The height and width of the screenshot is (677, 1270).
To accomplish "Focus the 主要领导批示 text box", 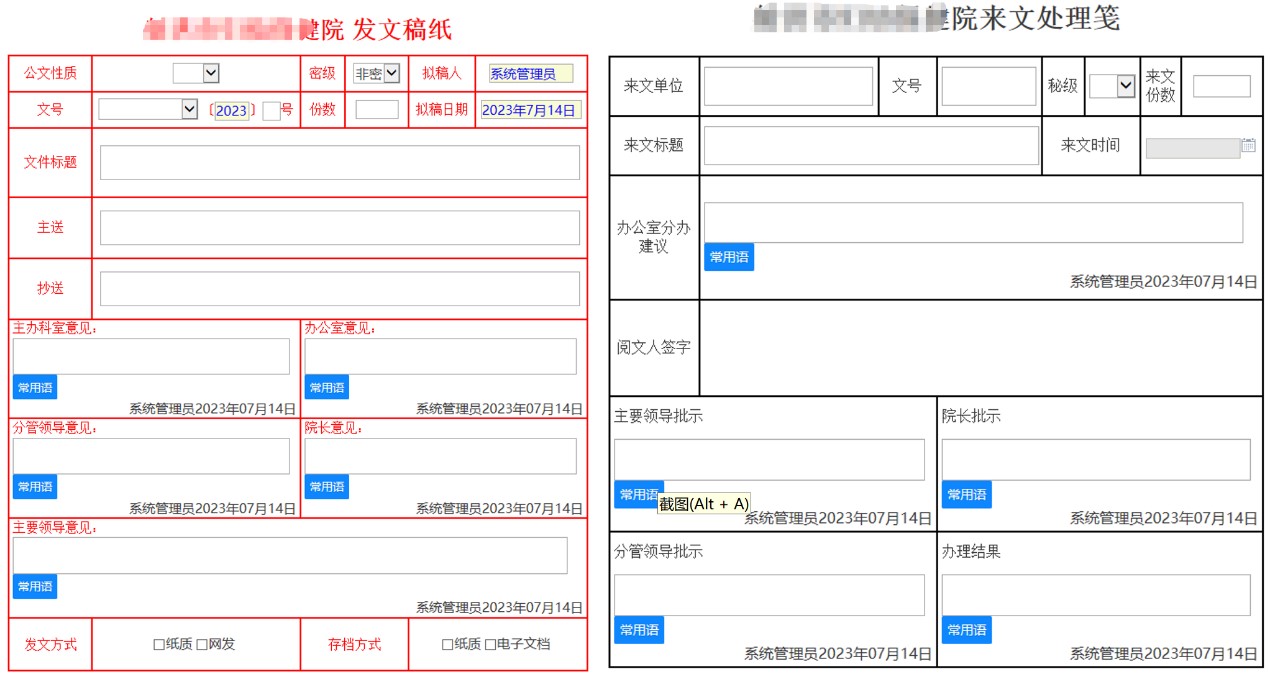I will (x=769, y=459).
